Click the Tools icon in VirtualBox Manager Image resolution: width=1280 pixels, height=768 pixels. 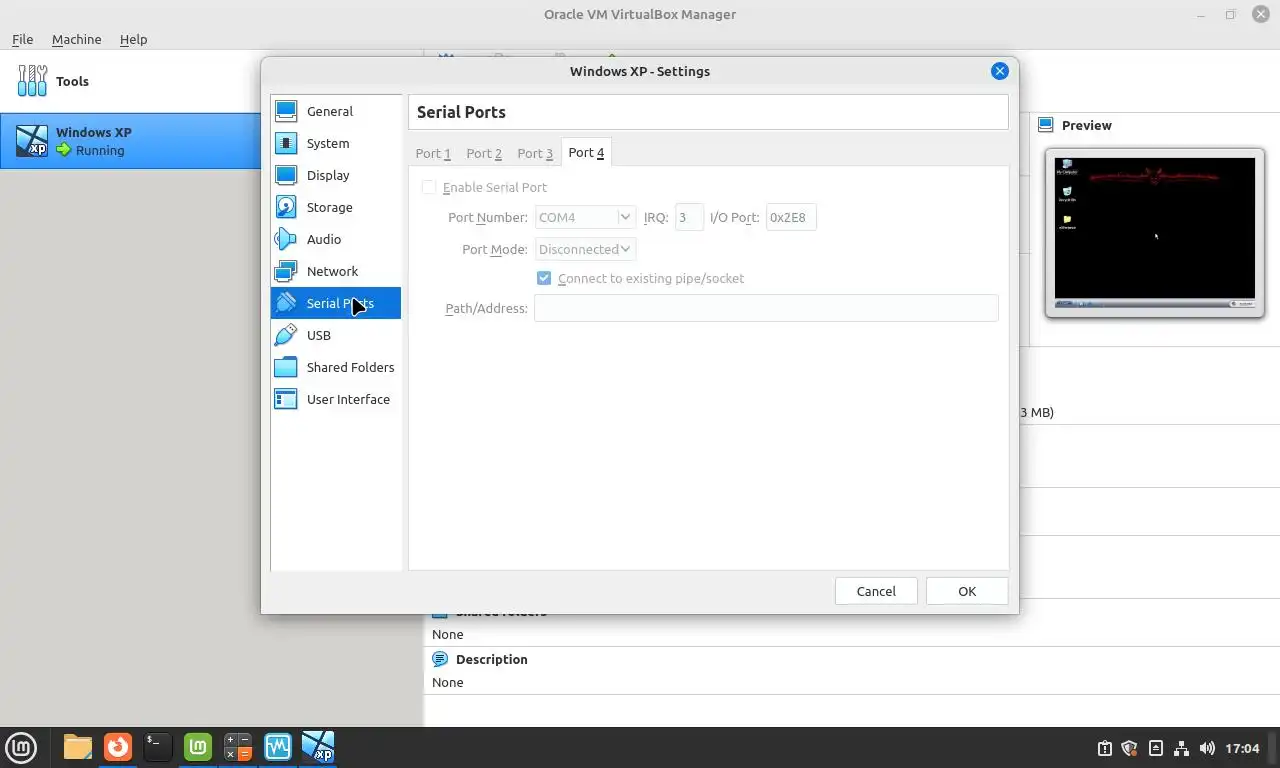(32, 81)
